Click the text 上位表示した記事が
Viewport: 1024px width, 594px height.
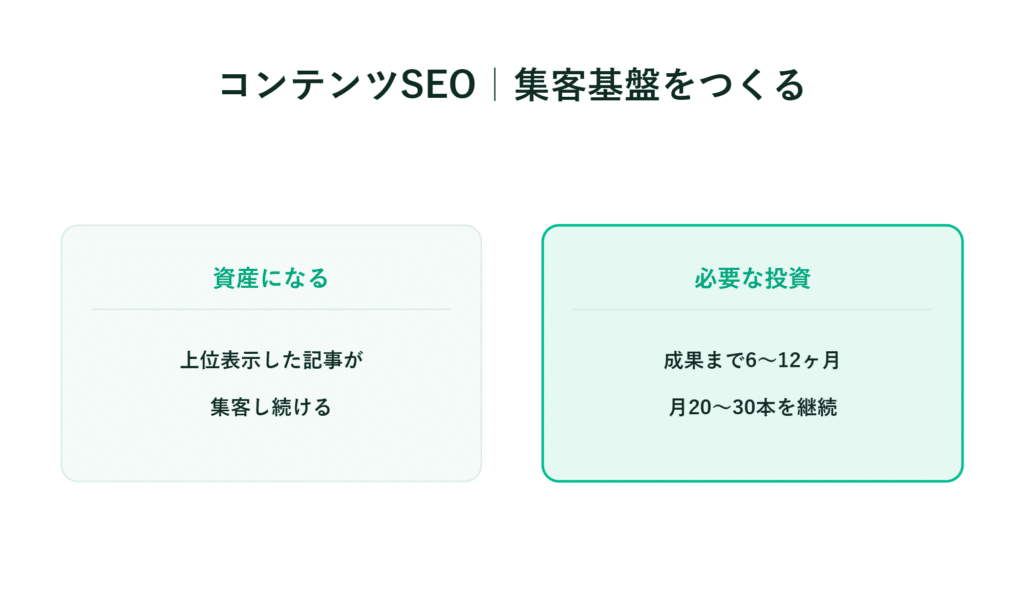pos(271,360)
